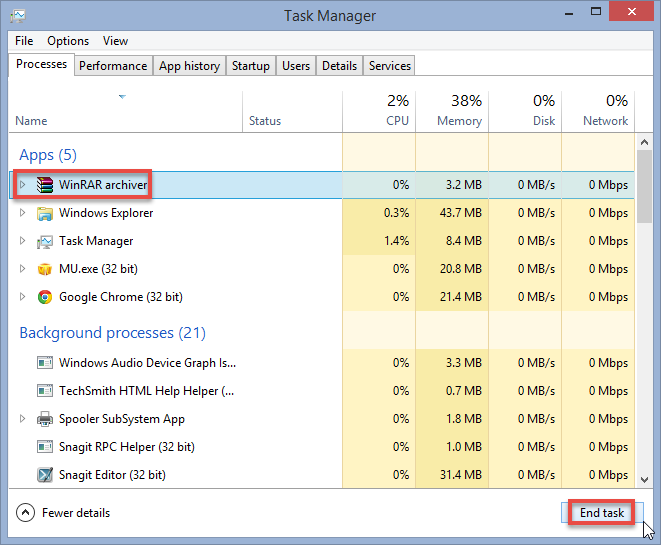Sort by the Name column header

click(x=126, y=112)
